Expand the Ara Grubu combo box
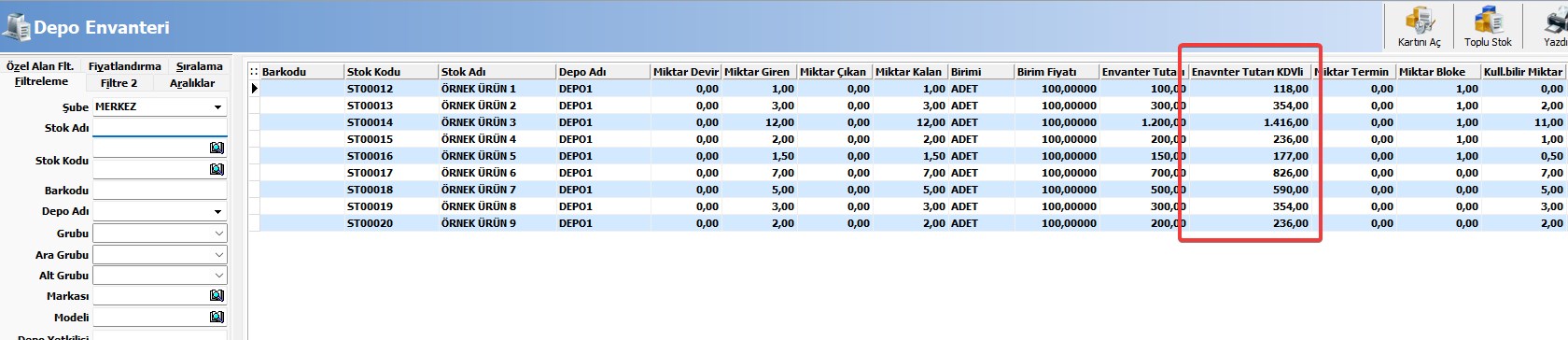 [218, 254]
